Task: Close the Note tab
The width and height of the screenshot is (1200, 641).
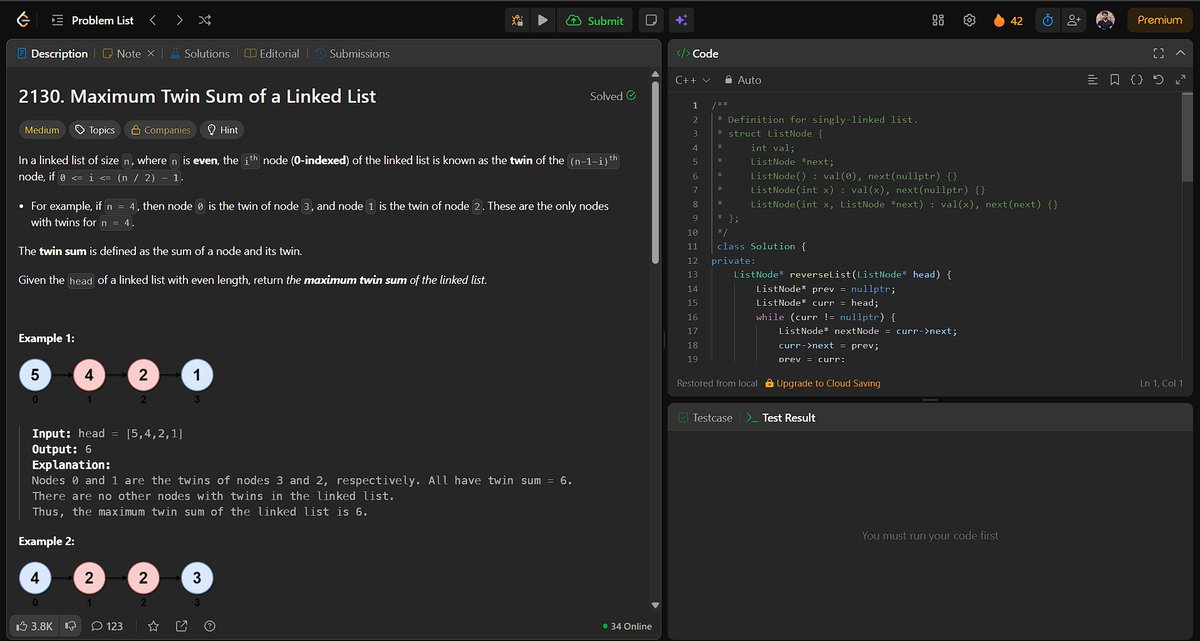Action: [x=150, y=54]
